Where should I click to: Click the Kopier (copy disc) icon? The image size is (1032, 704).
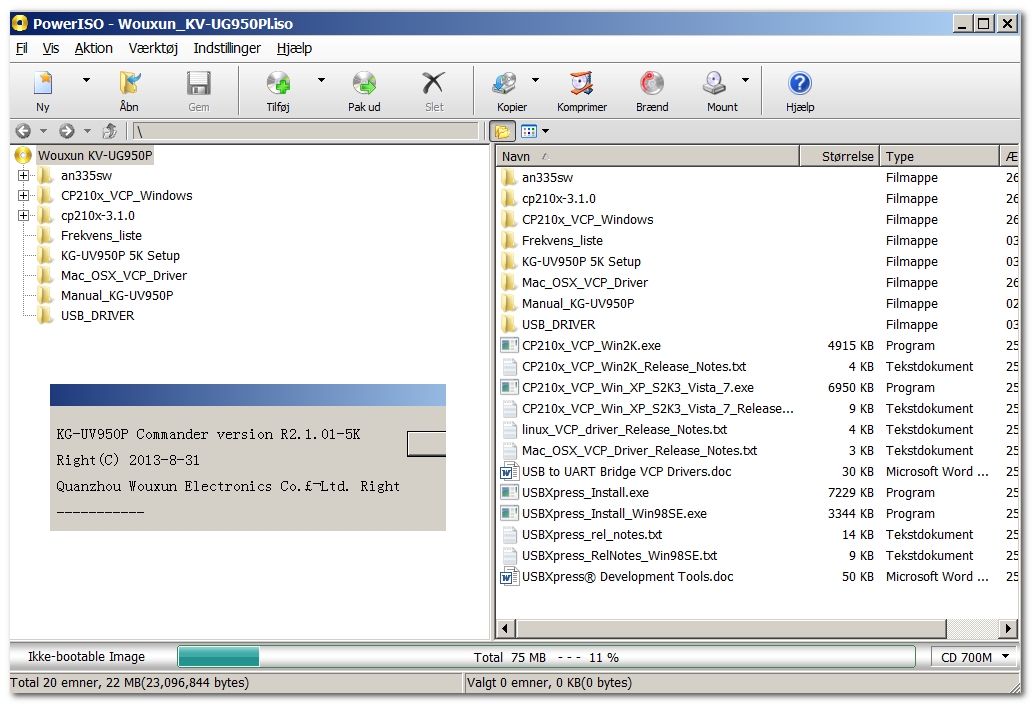(x=505, y=84)
